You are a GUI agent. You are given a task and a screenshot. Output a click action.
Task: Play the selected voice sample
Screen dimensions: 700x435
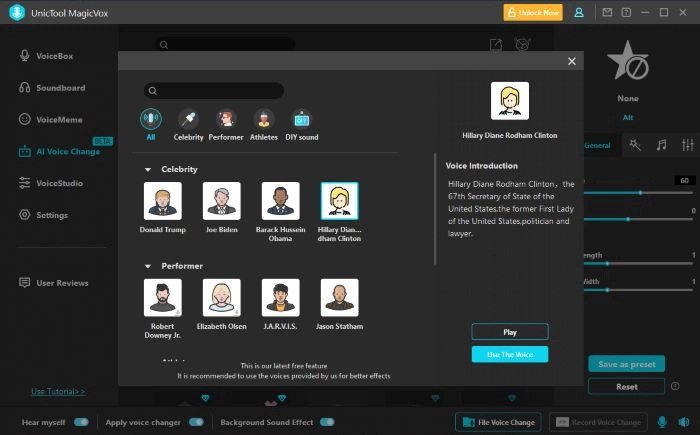click(x=510, y=332)
